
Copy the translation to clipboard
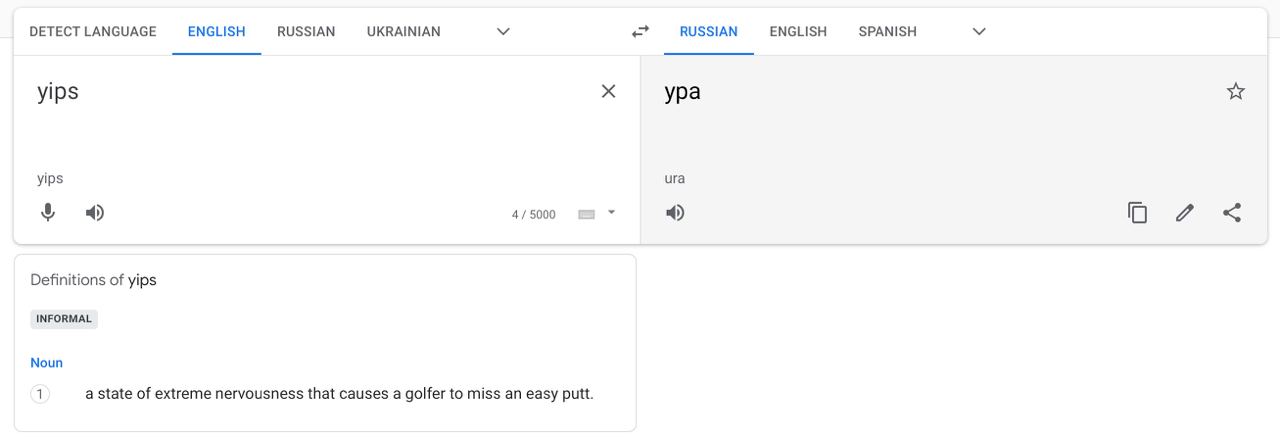(1137, 212)
